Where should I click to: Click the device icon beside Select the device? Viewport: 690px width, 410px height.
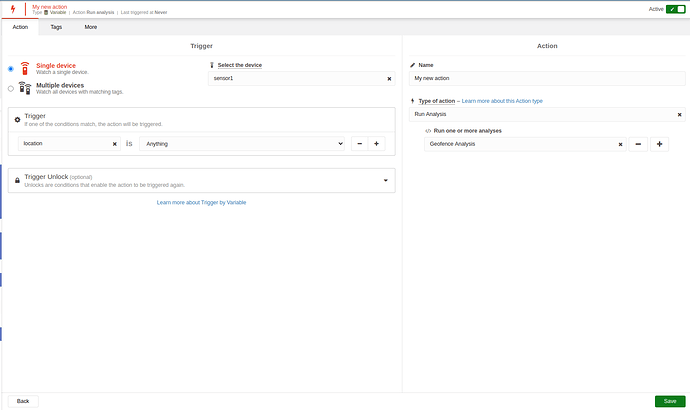click(x=212, y=65)
